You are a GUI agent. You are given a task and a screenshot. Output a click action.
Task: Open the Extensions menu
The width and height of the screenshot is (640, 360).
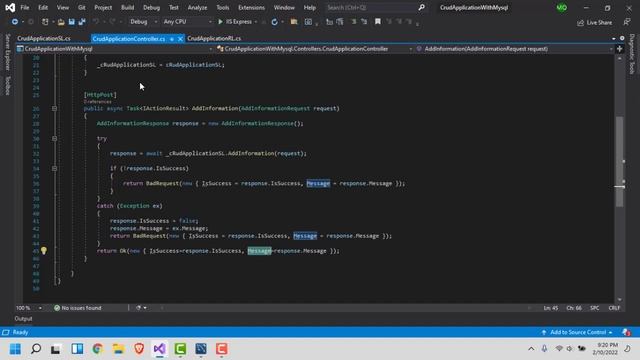pos(251,7)
